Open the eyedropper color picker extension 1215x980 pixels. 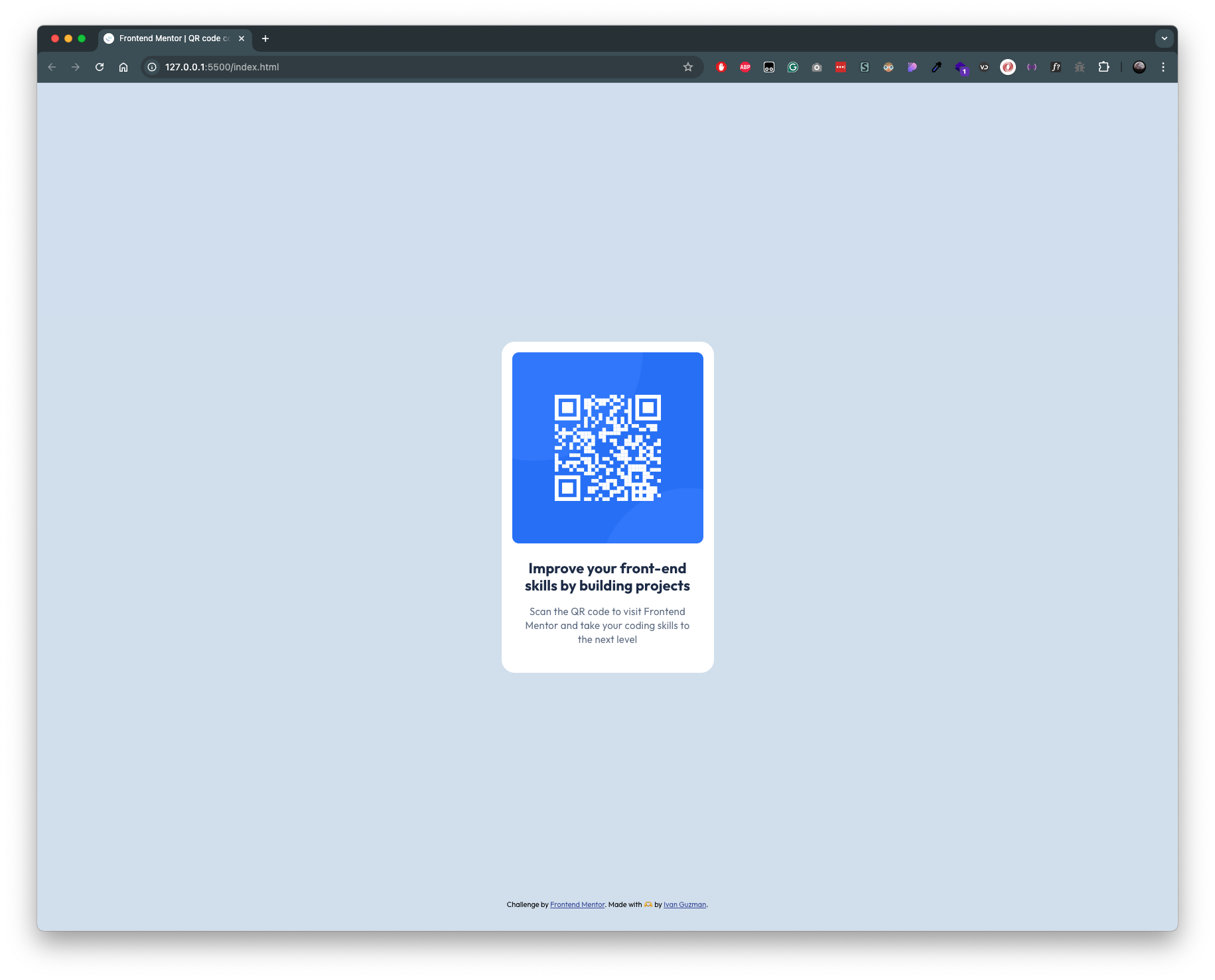(x=936, y=67)
